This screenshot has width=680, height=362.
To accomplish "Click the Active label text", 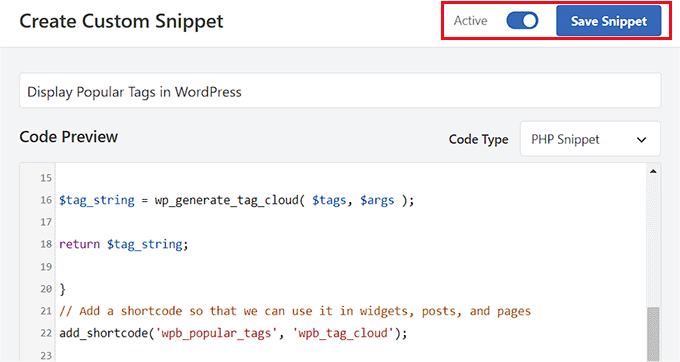I will (471, 21).
